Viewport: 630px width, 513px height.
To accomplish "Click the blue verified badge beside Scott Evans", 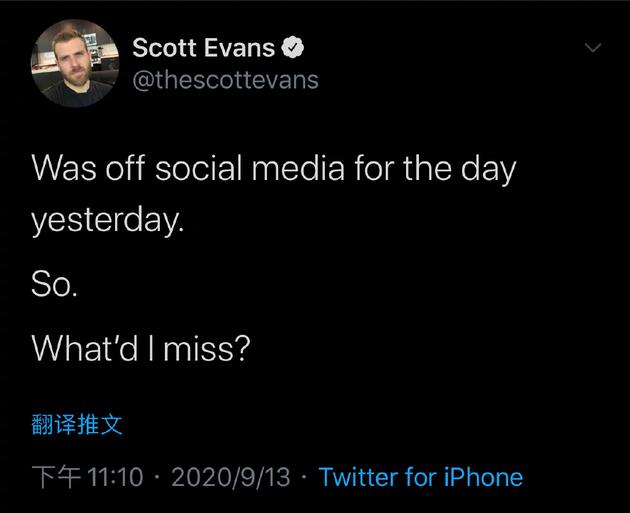I will (293, 47).
